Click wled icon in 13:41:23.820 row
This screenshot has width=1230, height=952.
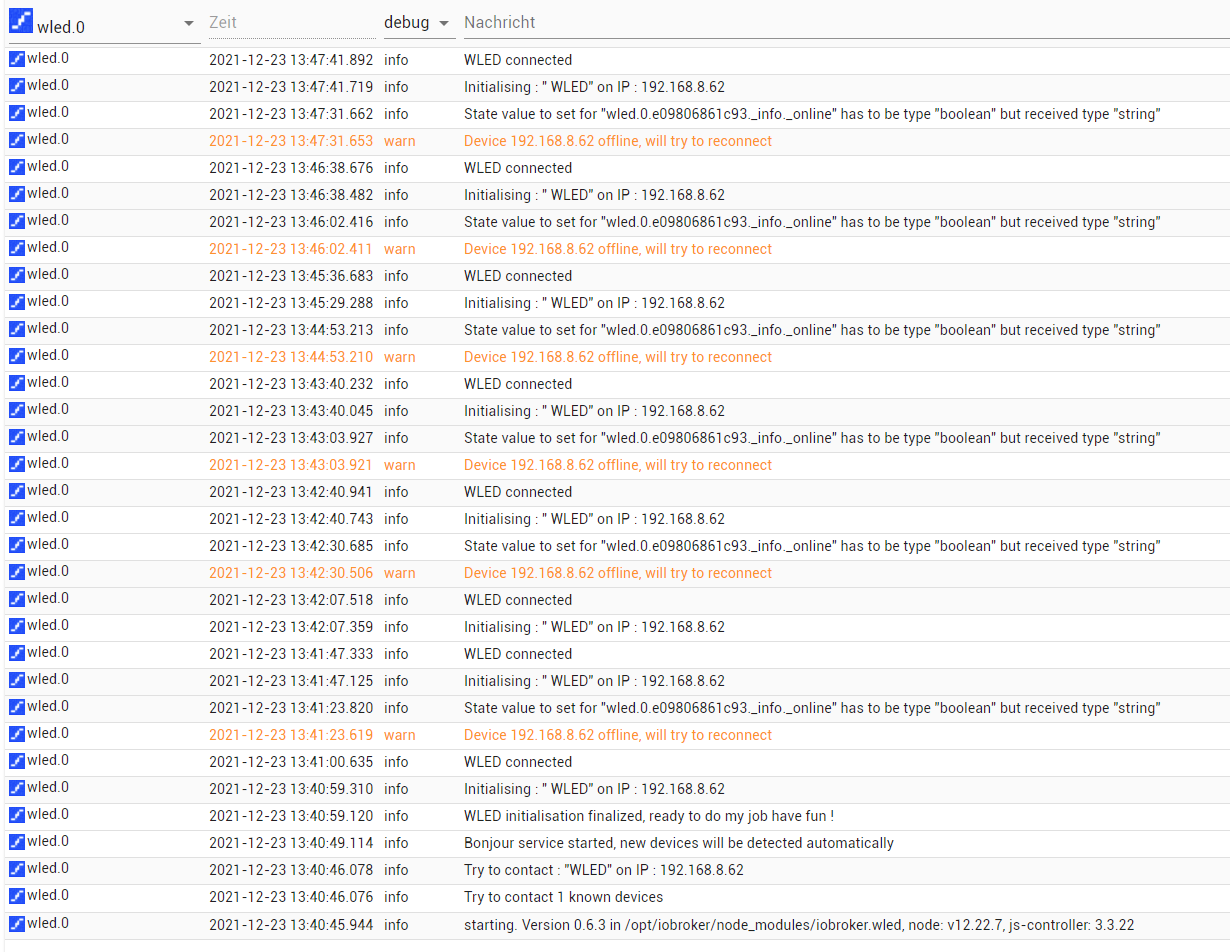coord(17,707)
